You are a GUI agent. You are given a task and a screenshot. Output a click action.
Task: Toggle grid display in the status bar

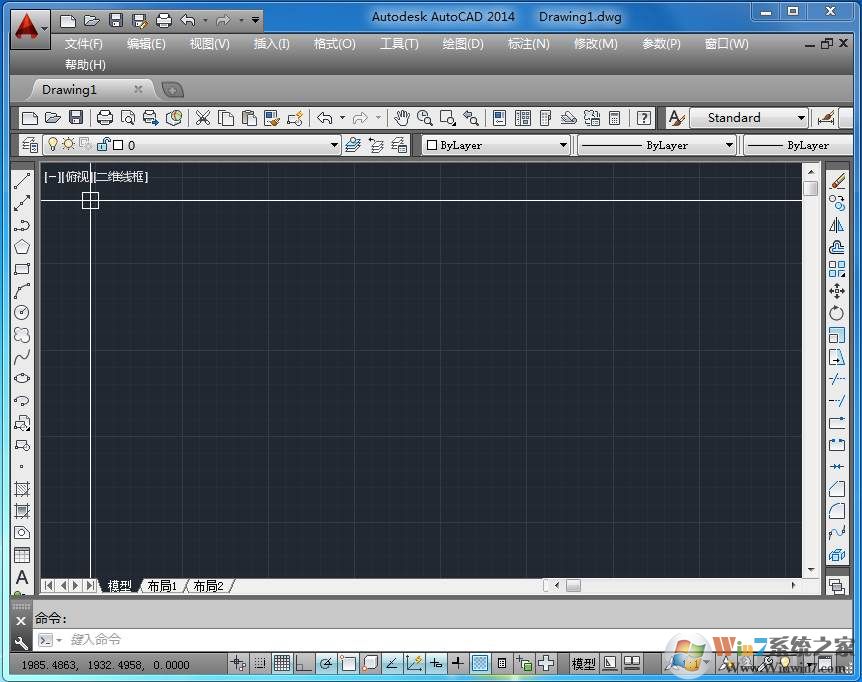[281, 663]
